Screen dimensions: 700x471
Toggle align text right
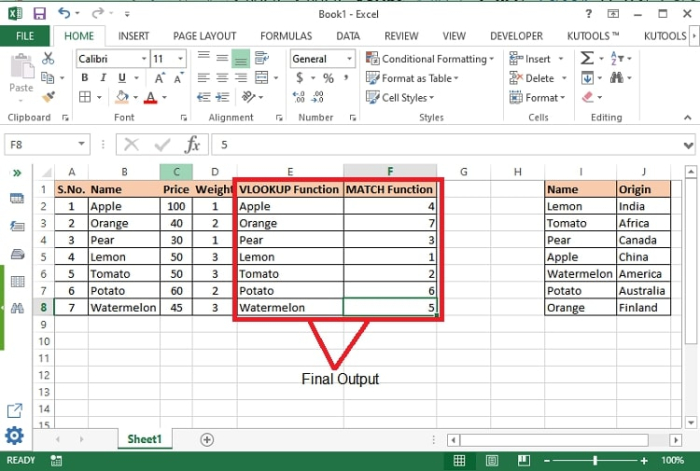tap(241, 78)
